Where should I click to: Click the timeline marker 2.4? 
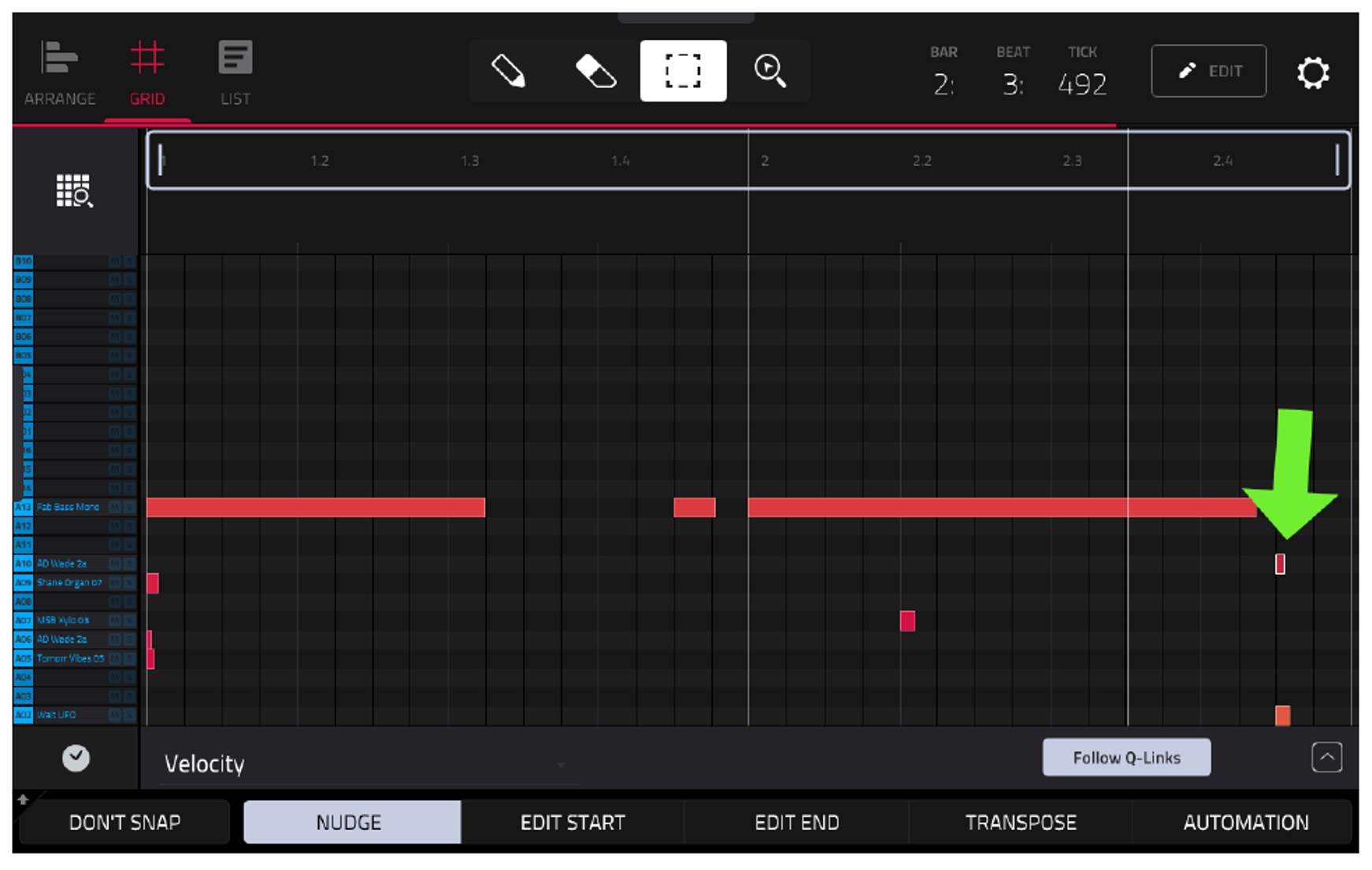pos(1222,161)
